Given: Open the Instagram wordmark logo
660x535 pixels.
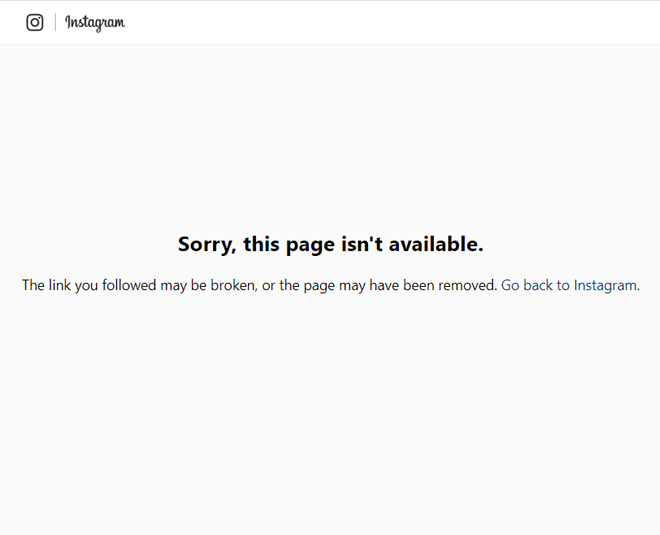Looking at the screenshot, I should pos(95,23).
